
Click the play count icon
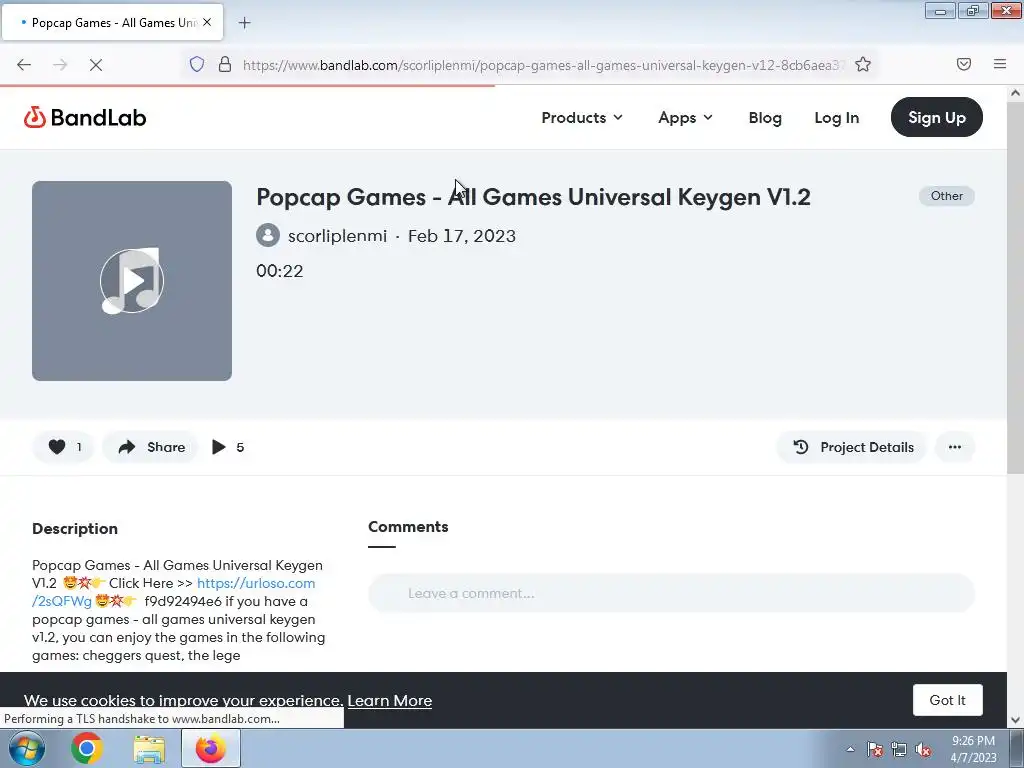tap(219, 447)
